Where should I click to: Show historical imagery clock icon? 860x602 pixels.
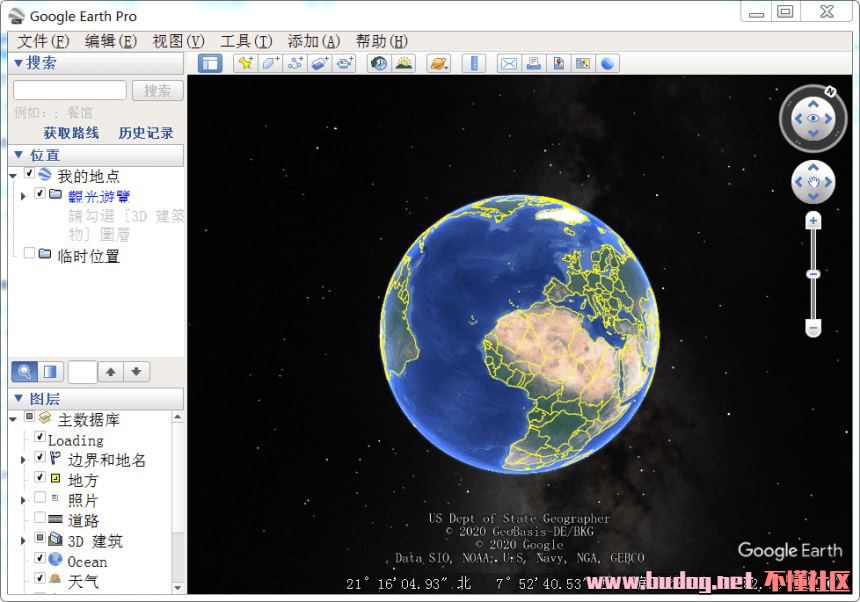[379, 64]
